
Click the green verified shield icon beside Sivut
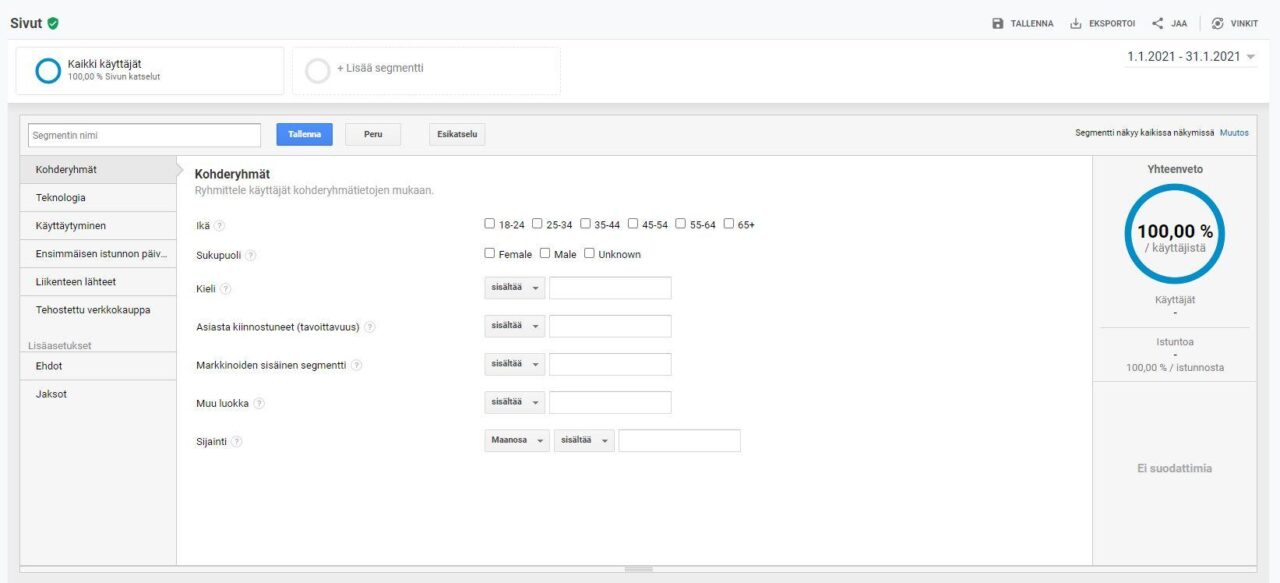pyautogui.click(x=53, y=23)
